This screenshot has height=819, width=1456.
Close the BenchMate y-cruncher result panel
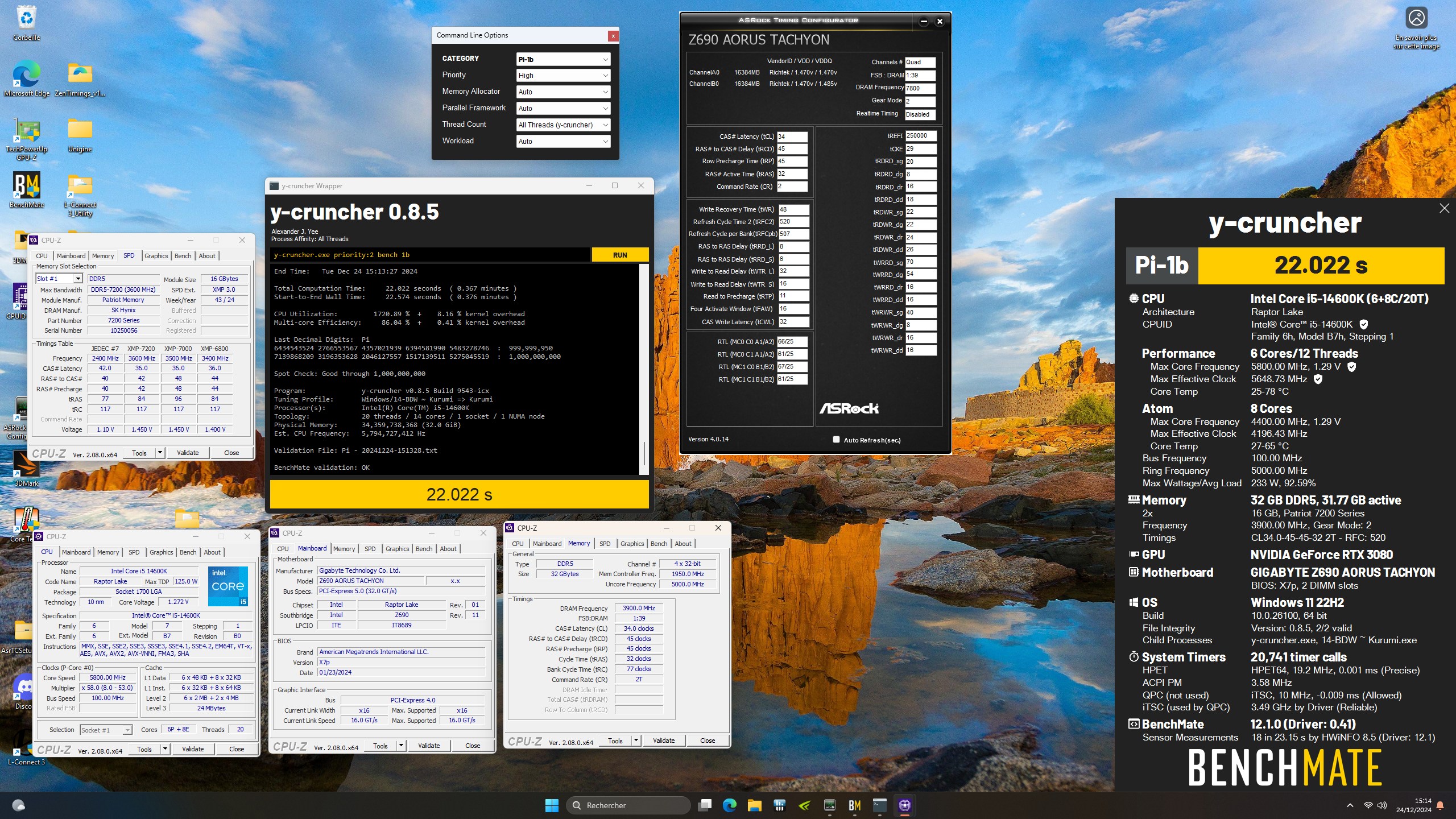(x=1444, y=208)
